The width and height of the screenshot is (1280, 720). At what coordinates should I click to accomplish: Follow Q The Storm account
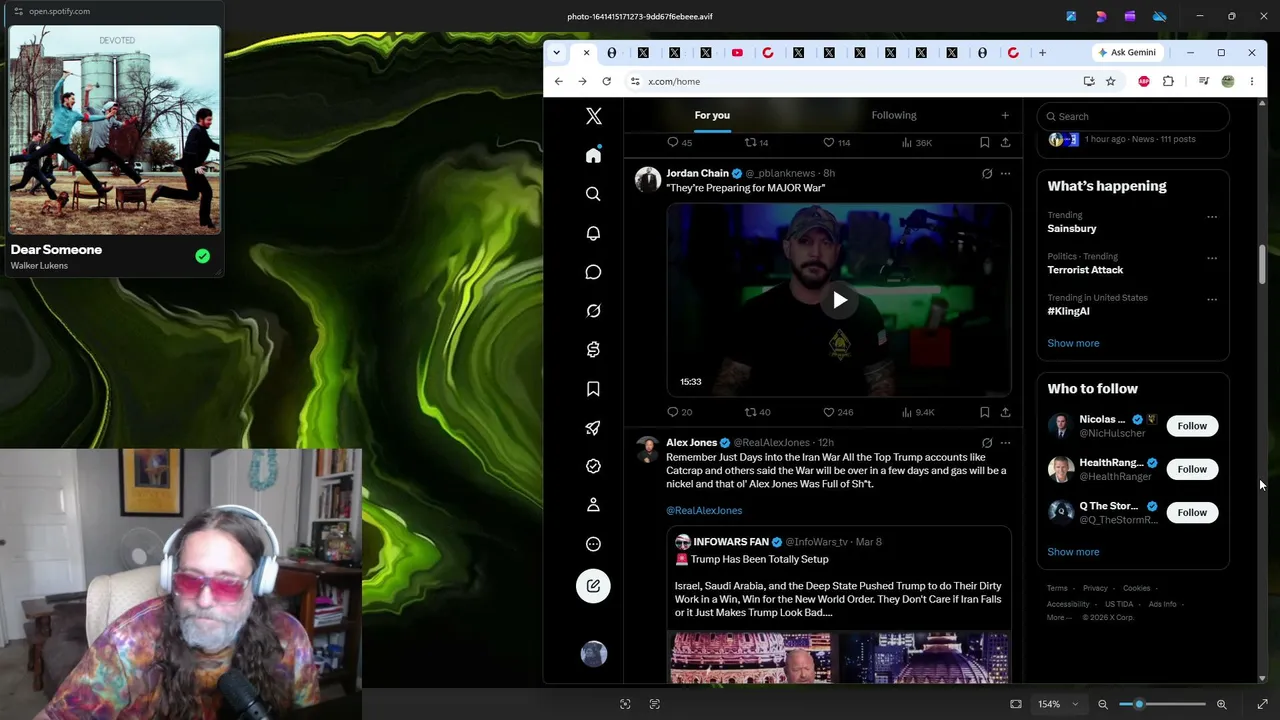pos(1192,512)
